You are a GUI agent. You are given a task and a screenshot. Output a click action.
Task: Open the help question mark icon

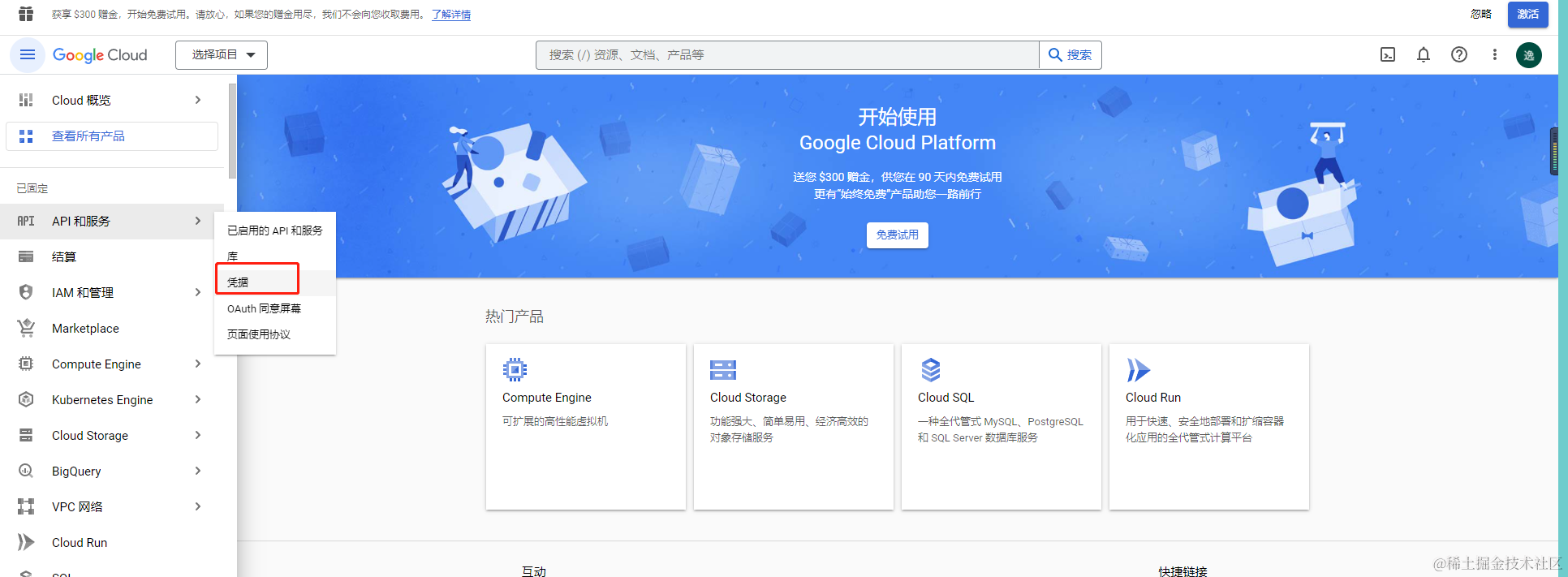[1459, 54]
